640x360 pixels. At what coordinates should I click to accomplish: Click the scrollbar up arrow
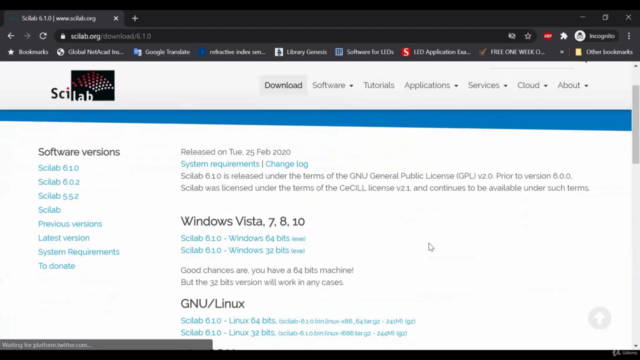[x=636, y=66]
